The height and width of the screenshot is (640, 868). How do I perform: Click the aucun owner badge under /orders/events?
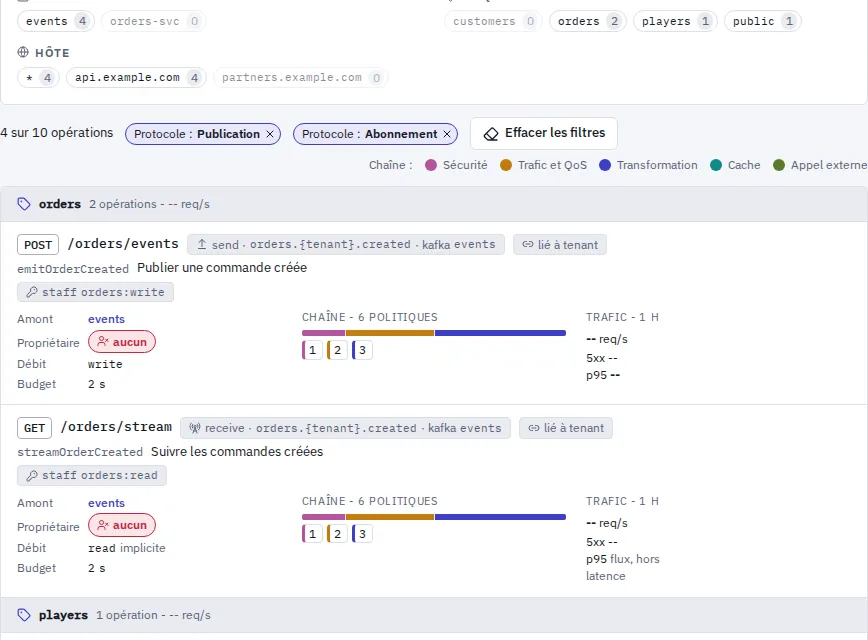tap(122, 342)
